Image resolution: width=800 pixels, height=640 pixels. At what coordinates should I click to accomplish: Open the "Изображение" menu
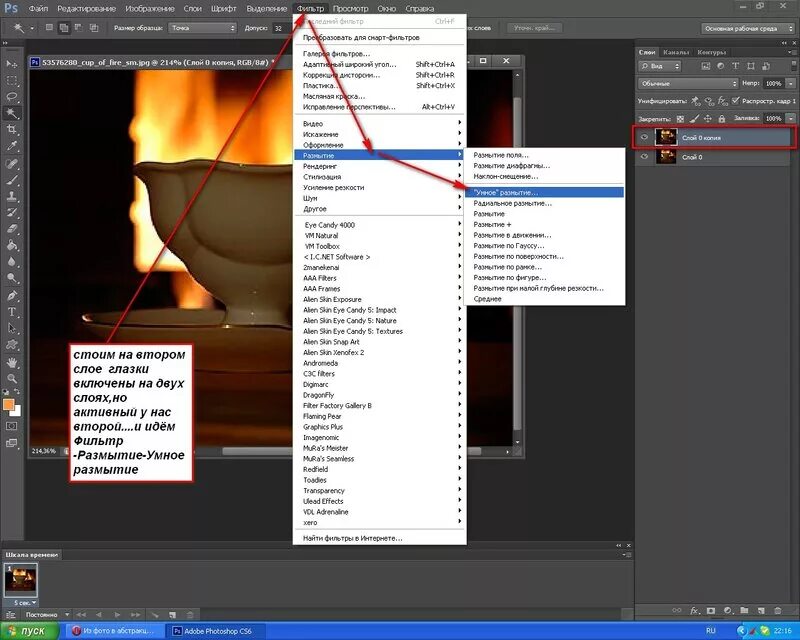[149, 9]
